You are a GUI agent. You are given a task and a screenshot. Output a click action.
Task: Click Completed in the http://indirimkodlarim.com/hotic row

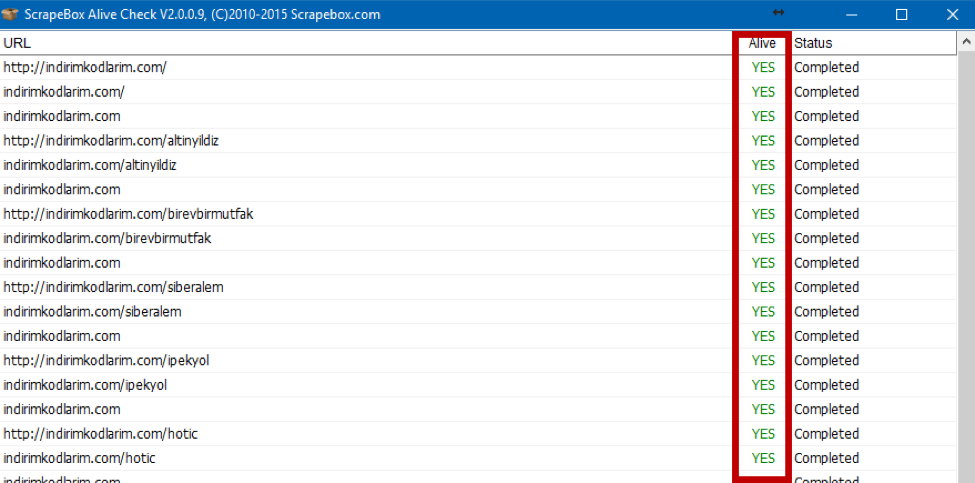pos(826,435)
